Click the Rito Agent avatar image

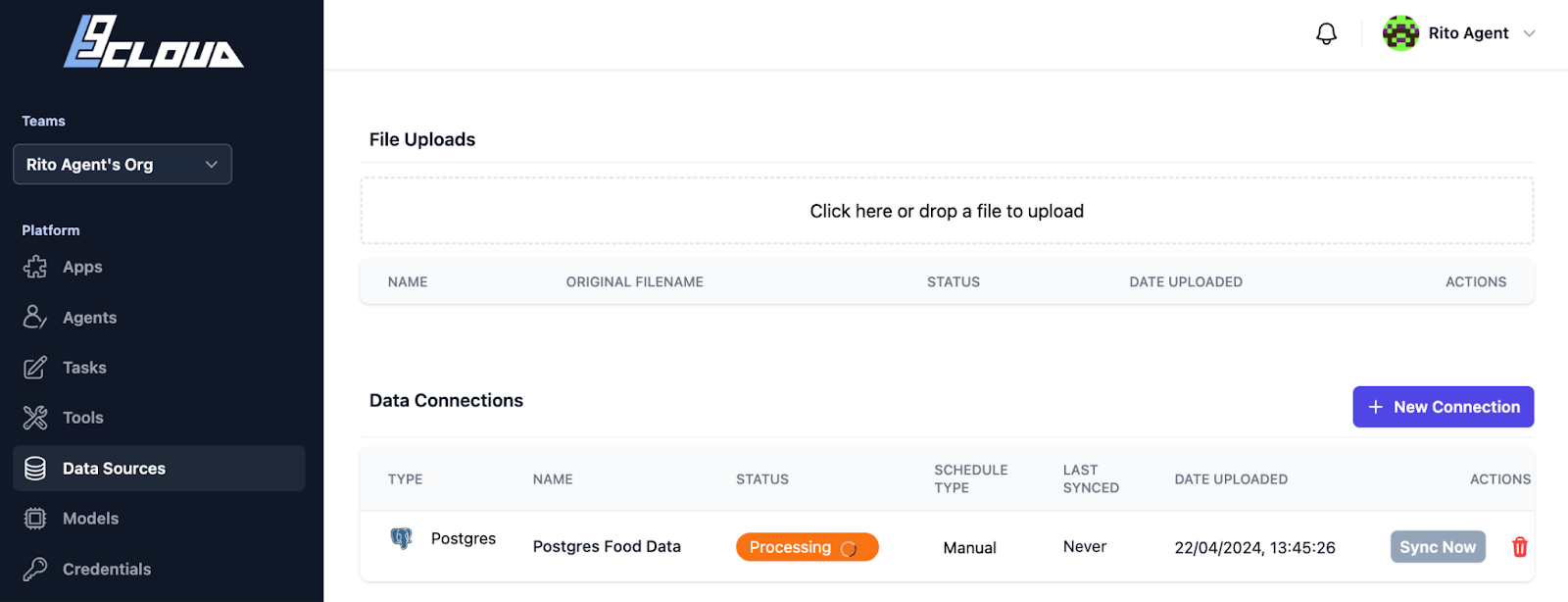1400,33
